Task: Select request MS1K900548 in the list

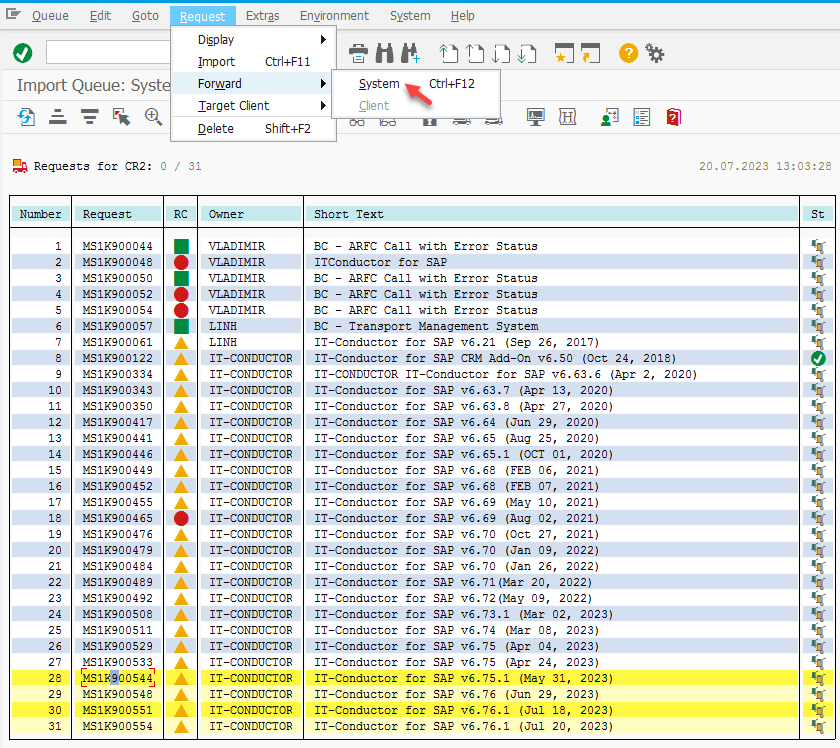Action: click(117, 694)
